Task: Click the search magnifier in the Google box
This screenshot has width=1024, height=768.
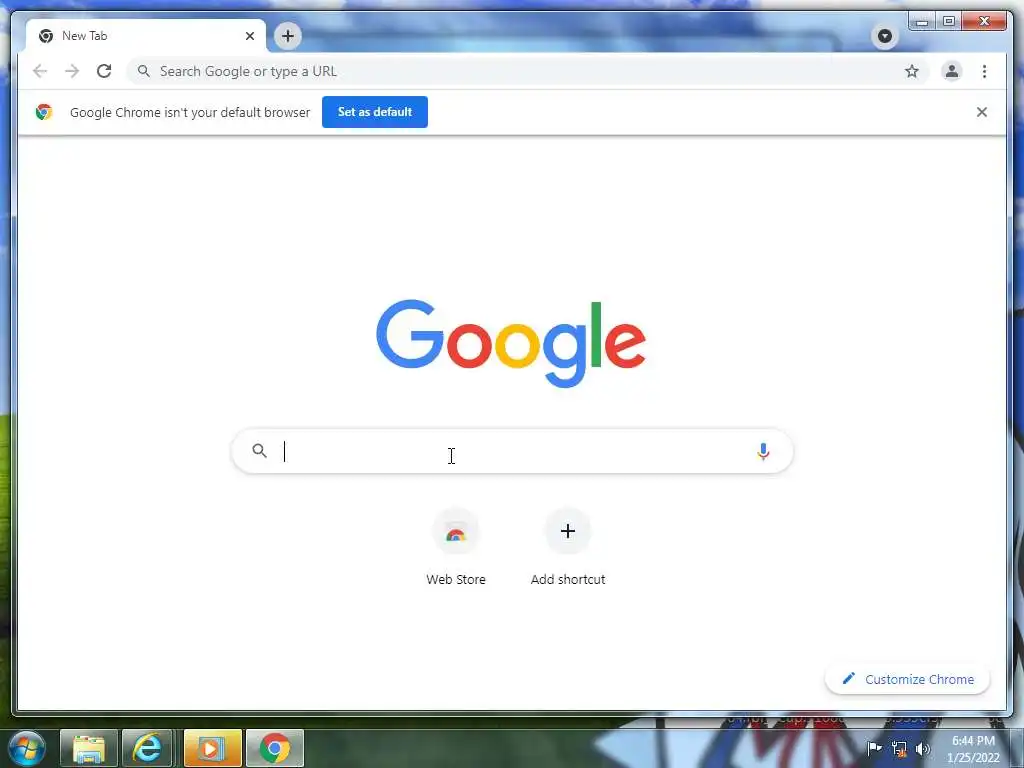Action: click(259, 451)
